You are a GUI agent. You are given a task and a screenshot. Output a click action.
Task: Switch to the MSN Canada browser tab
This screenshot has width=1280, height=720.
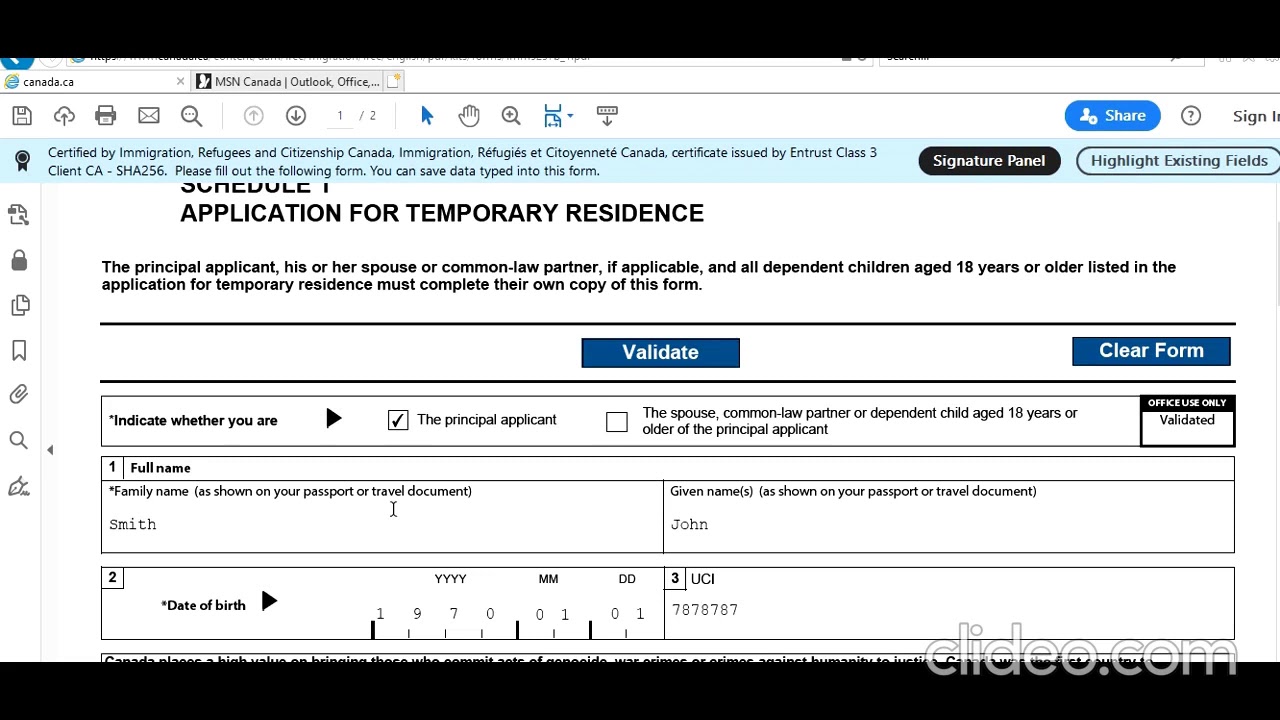(288, 82)
